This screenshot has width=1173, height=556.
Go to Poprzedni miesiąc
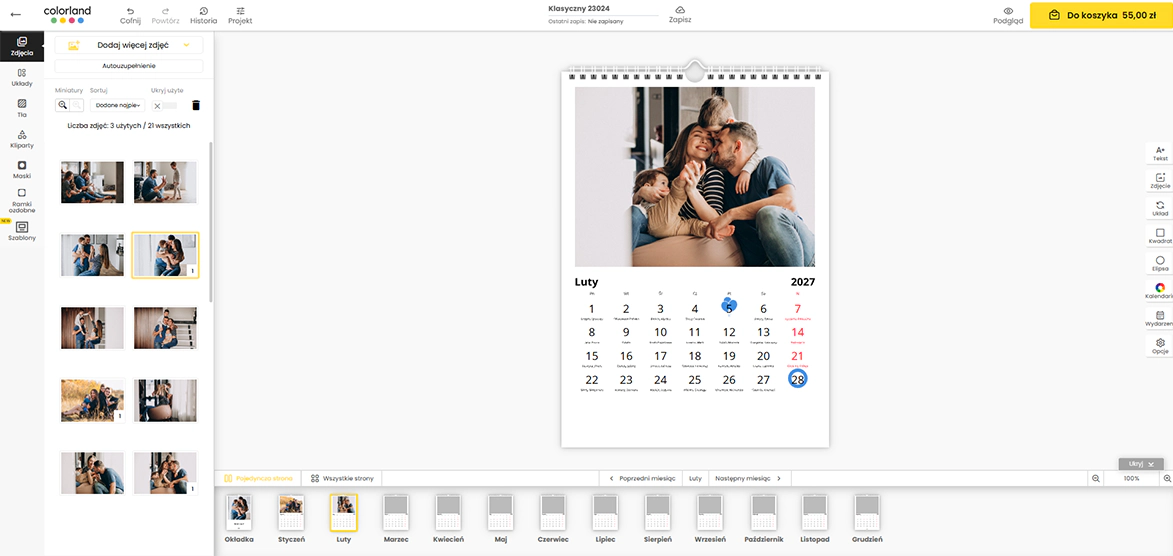642,477
